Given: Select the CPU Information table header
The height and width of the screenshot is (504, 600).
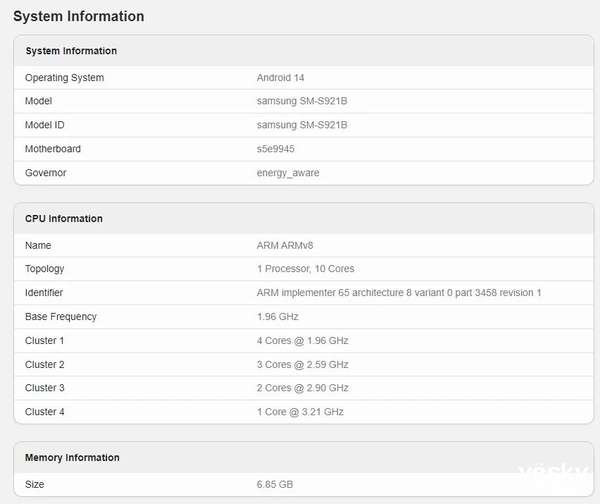Looking at the screenshot, I should pyautogui.click(x=64, y=219).
